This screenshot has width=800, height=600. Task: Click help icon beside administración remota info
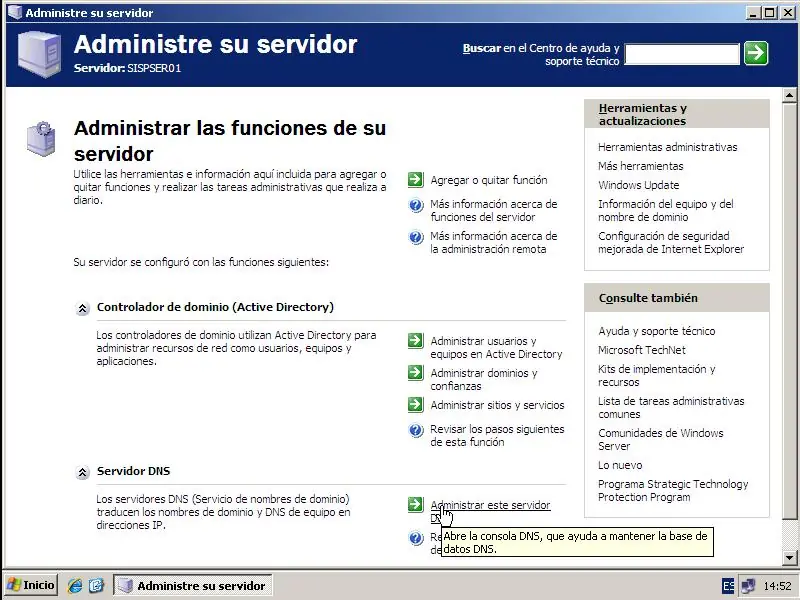[416, 238]
